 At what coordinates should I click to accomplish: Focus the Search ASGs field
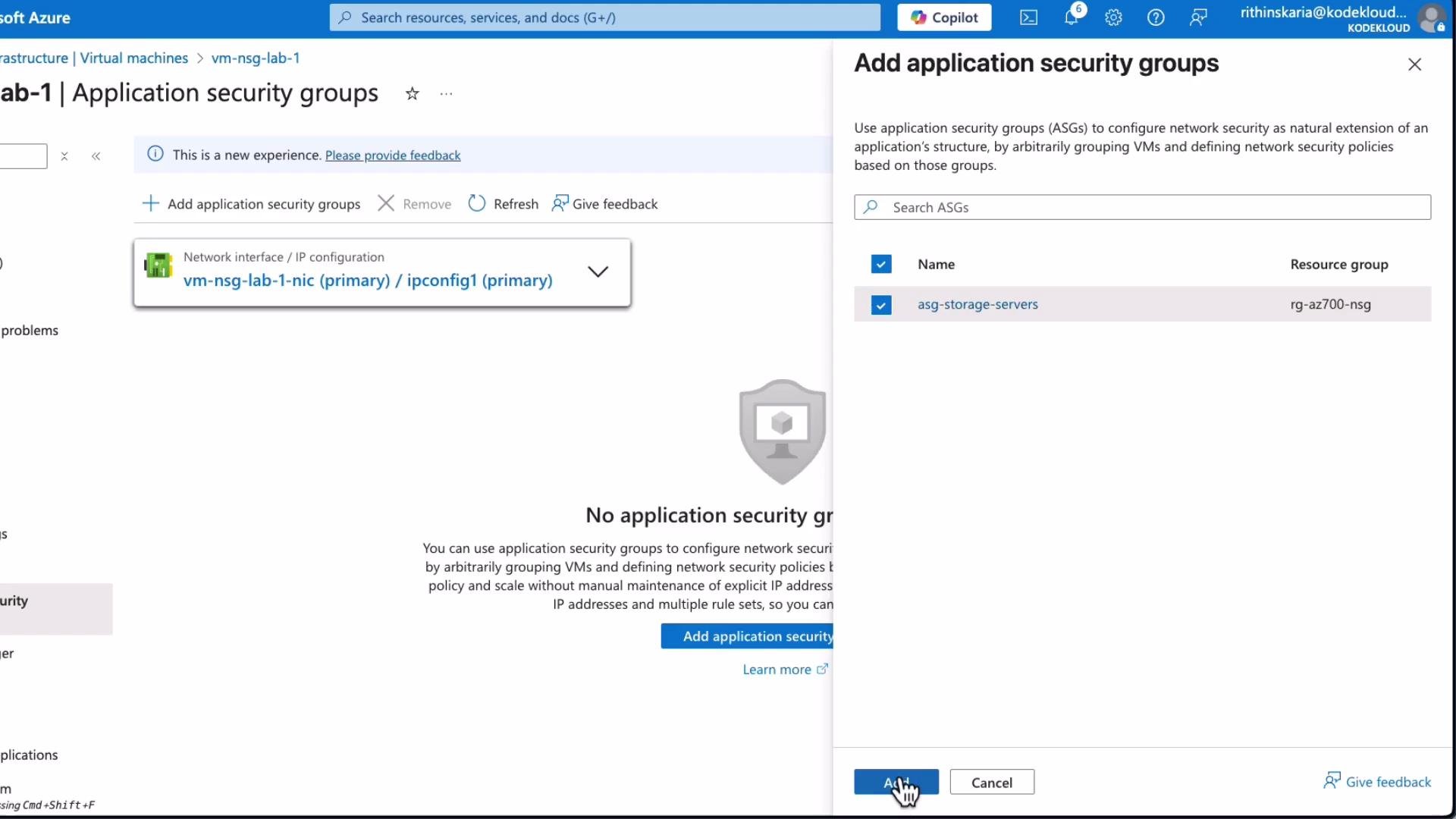[1142, 207]
